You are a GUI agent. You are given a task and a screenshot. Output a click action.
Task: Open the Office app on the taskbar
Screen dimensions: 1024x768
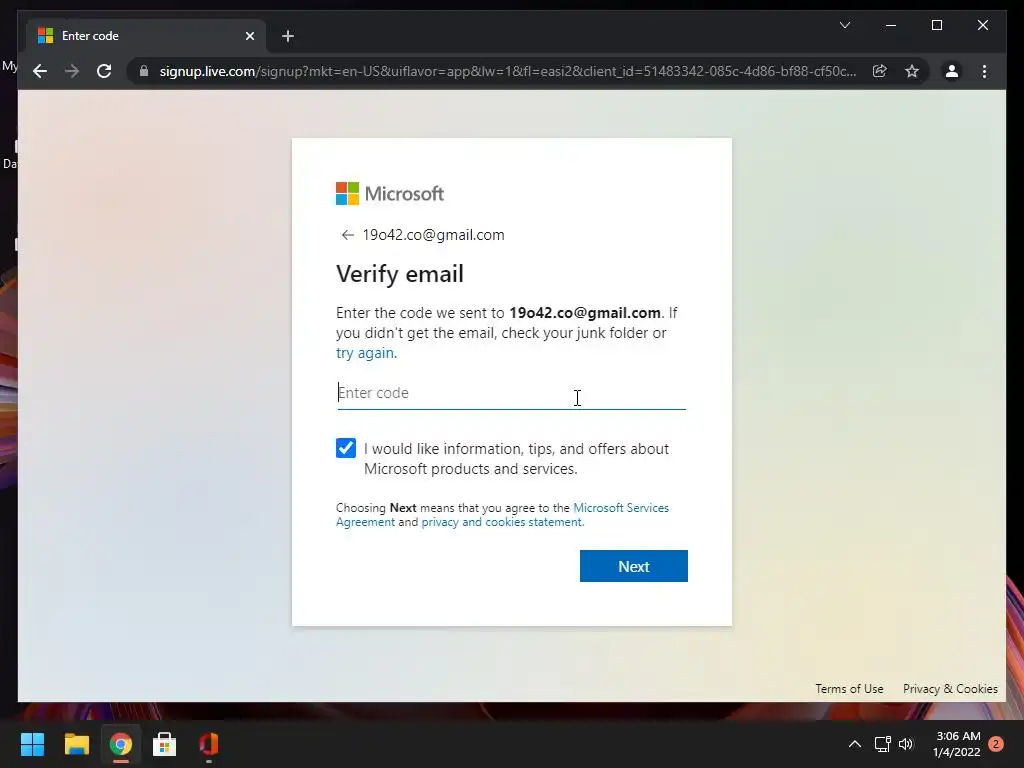click(209, 744)
